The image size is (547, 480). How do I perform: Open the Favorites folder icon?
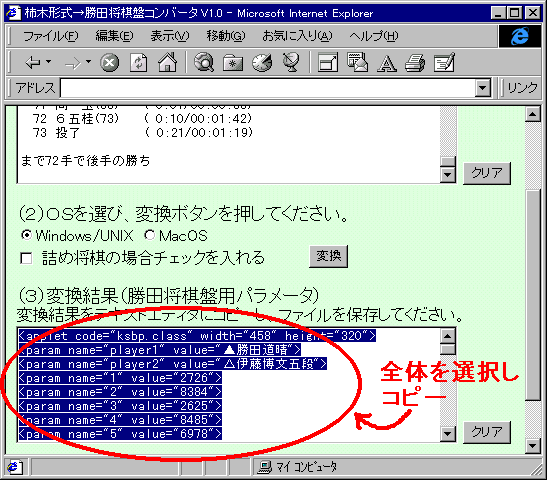click(x=233, y=63)
